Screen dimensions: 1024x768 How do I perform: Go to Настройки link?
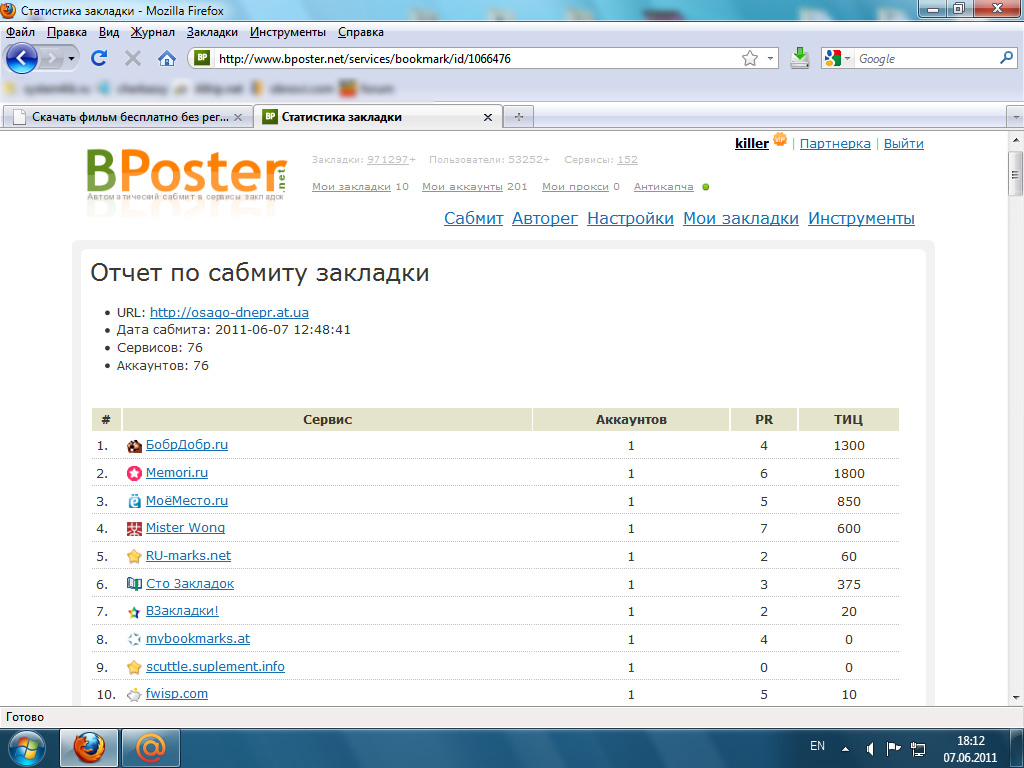(630, 218)
